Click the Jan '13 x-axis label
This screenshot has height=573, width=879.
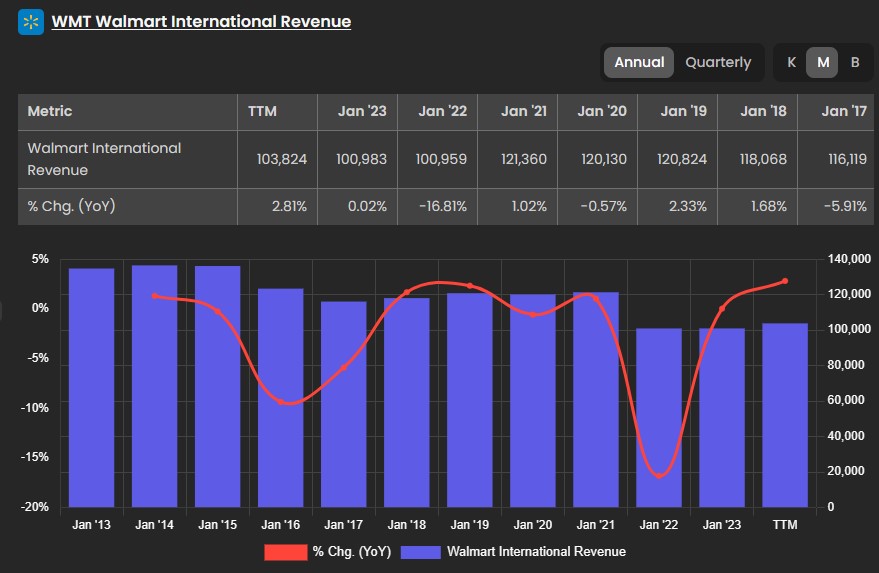(x=91, y=525)
